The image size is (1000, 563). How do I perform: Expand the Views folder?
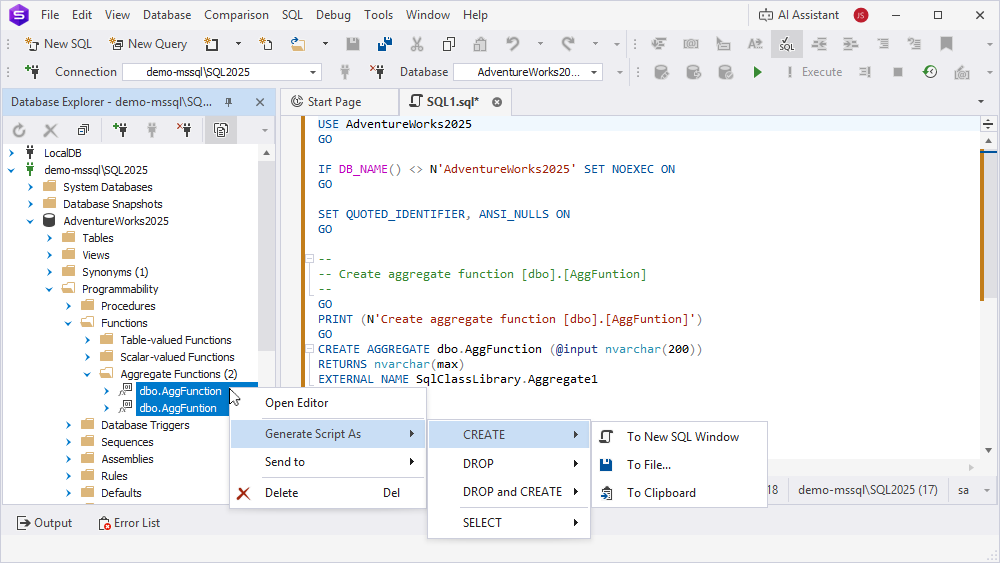click(50, 255)
